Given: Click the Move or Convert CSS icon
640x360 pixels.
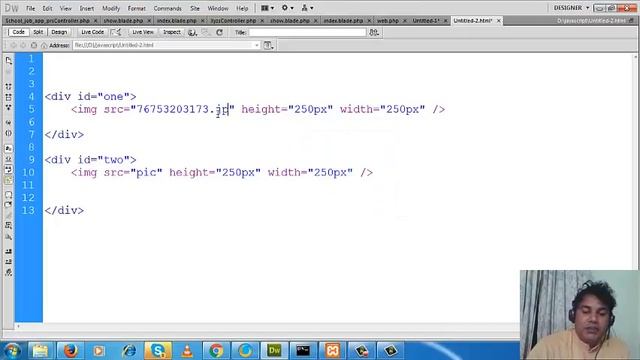Looking at the screenshot, I should click(x=9, y=237).
